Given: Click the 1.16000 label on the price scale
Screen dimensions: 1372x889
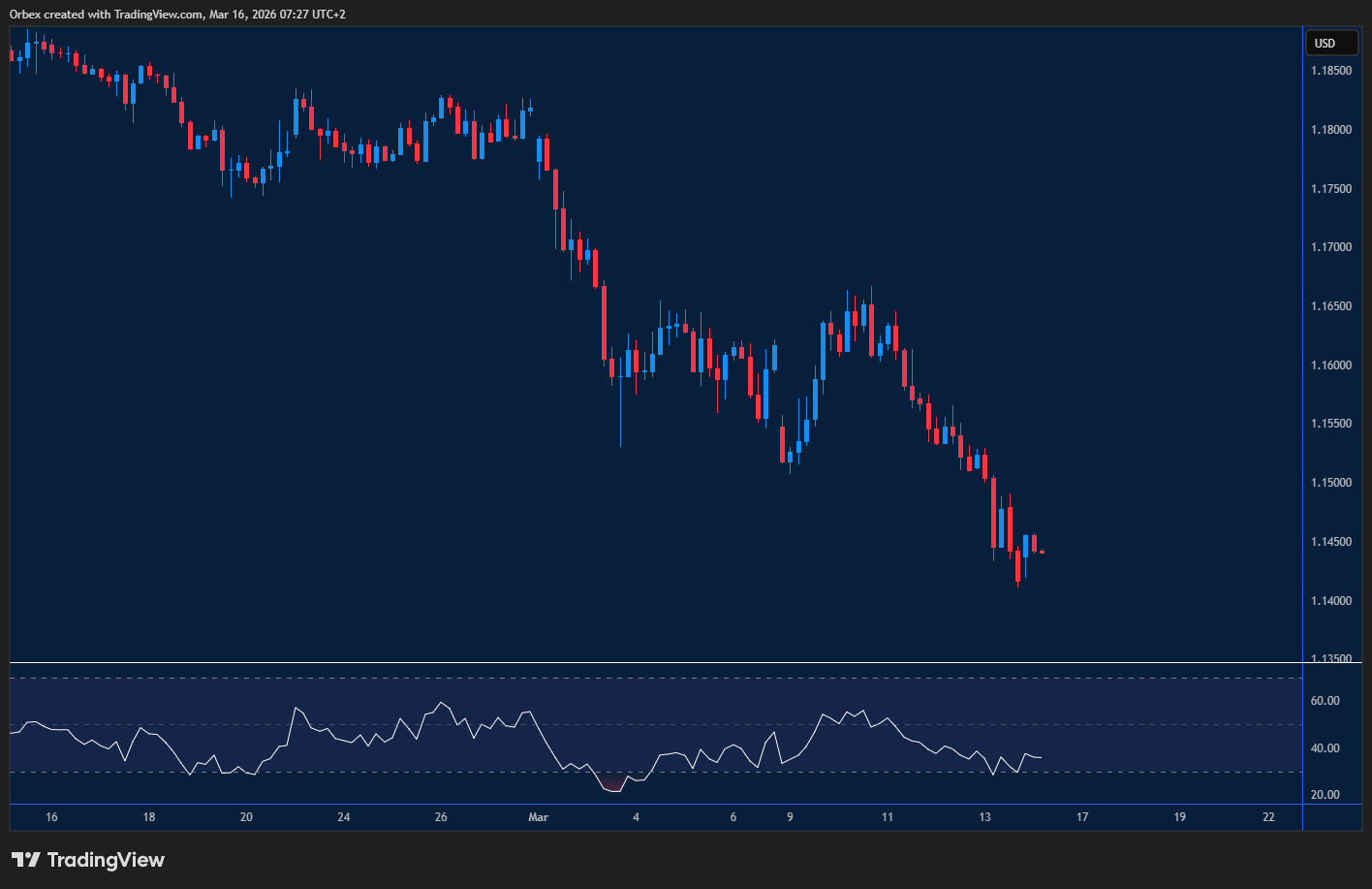Looking at the screenshot, I should point(1330,365).
